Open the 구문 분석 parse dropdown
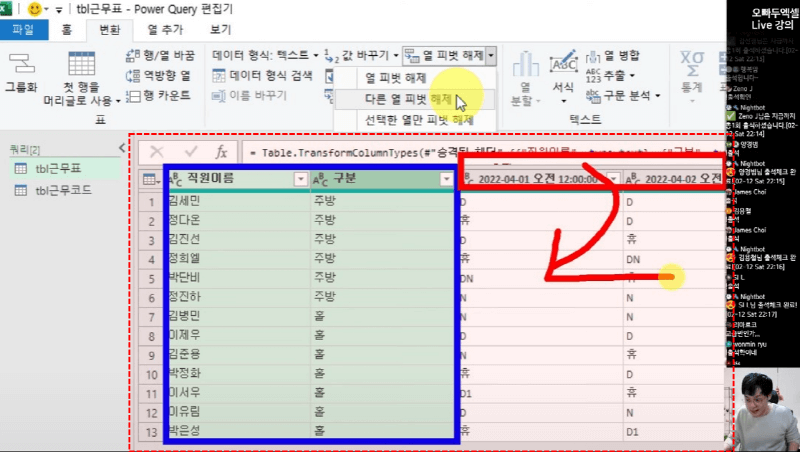 pyautogui.click(x=623, y=95)
